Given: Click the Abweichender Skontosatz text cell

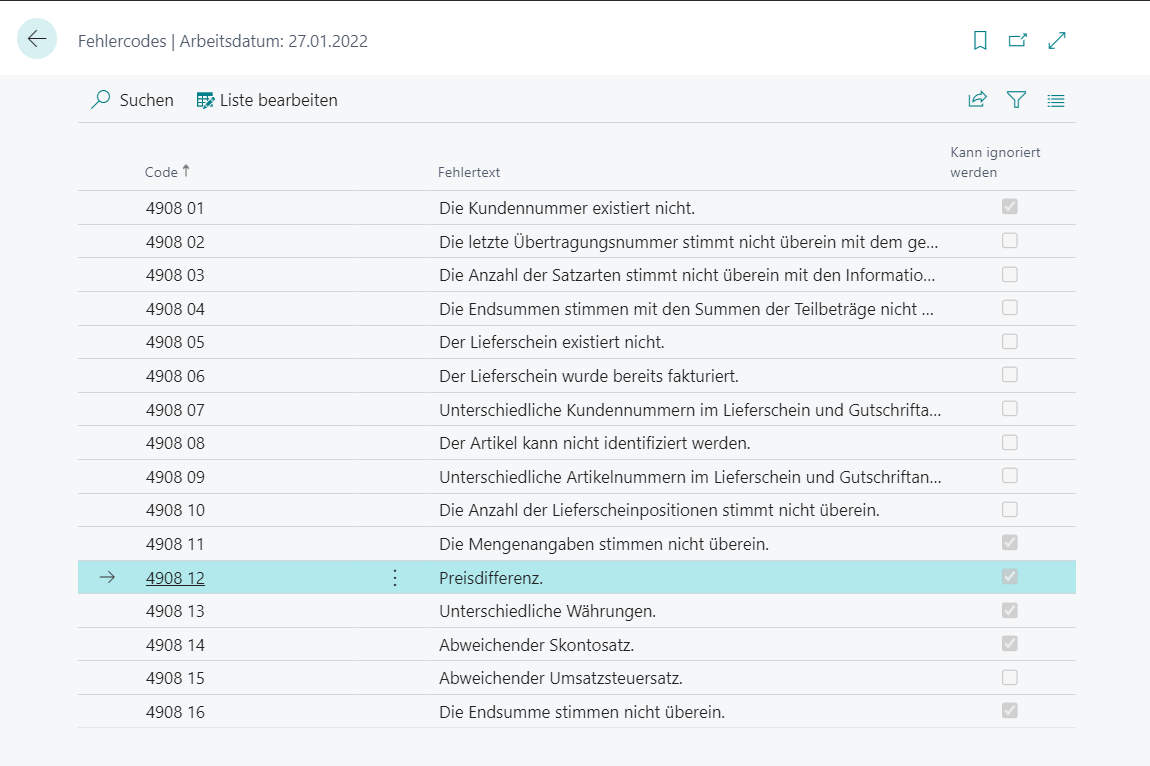Looking at the screenshot, I should (x=536, y=644).
